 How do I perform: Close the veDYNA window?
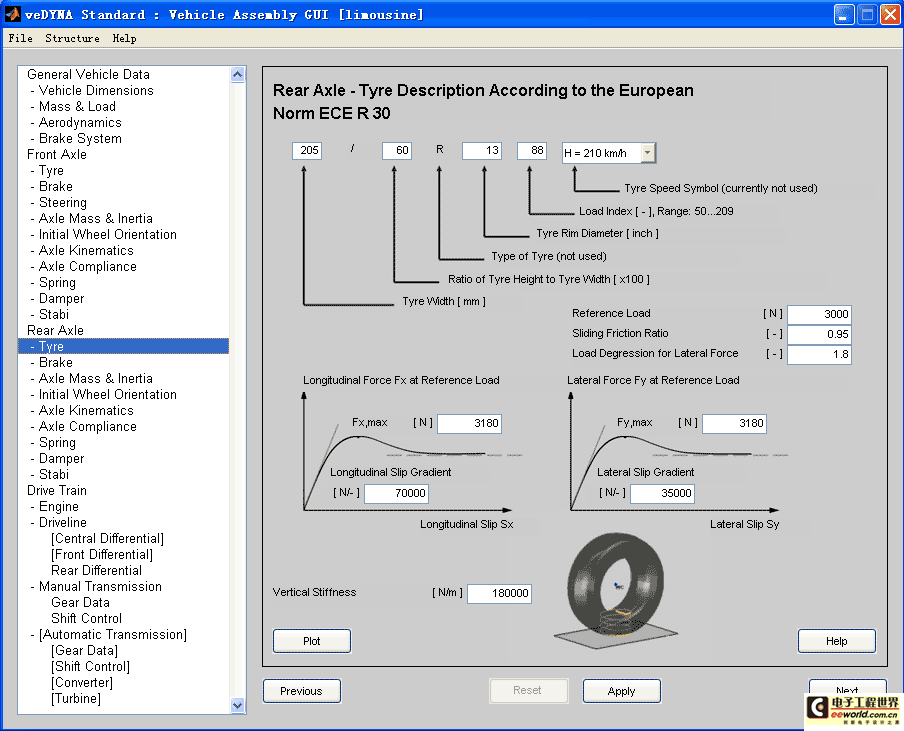[x=890, y=14]
